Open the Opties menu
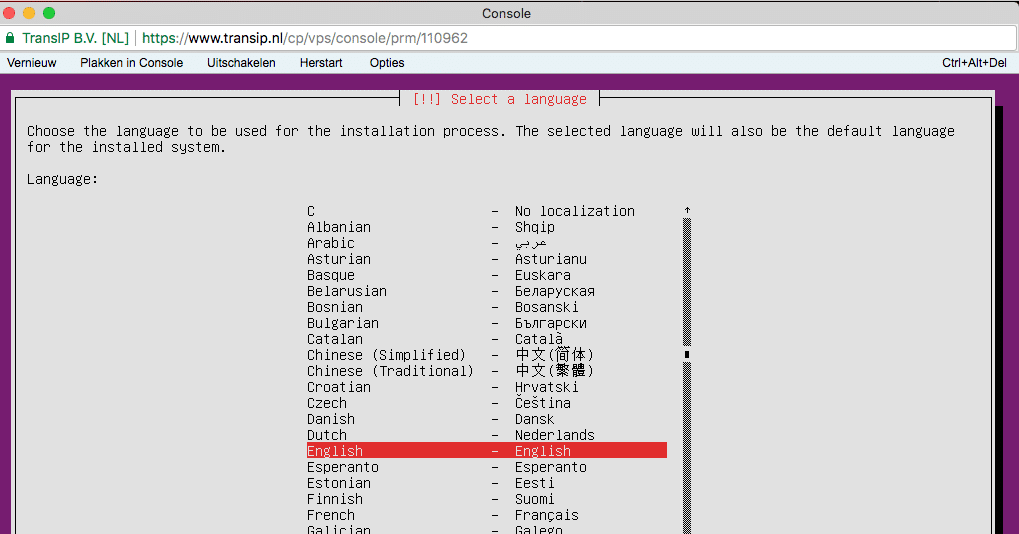1019x534 pixels. (387, 63)
